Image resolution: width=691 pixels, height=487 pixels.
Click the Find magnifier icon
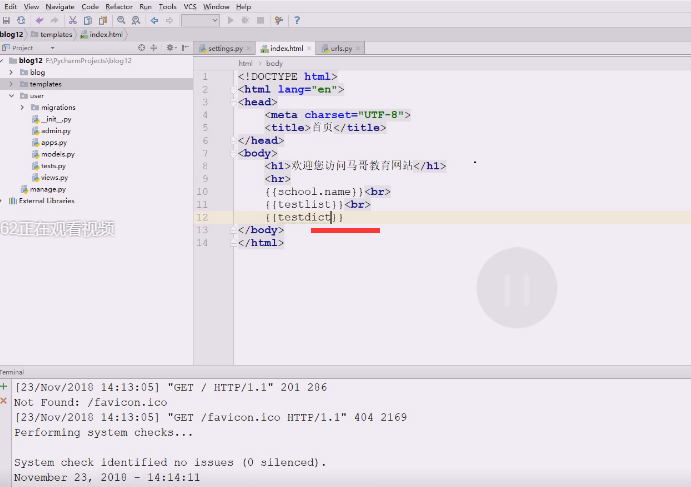(x=121, y=20)
